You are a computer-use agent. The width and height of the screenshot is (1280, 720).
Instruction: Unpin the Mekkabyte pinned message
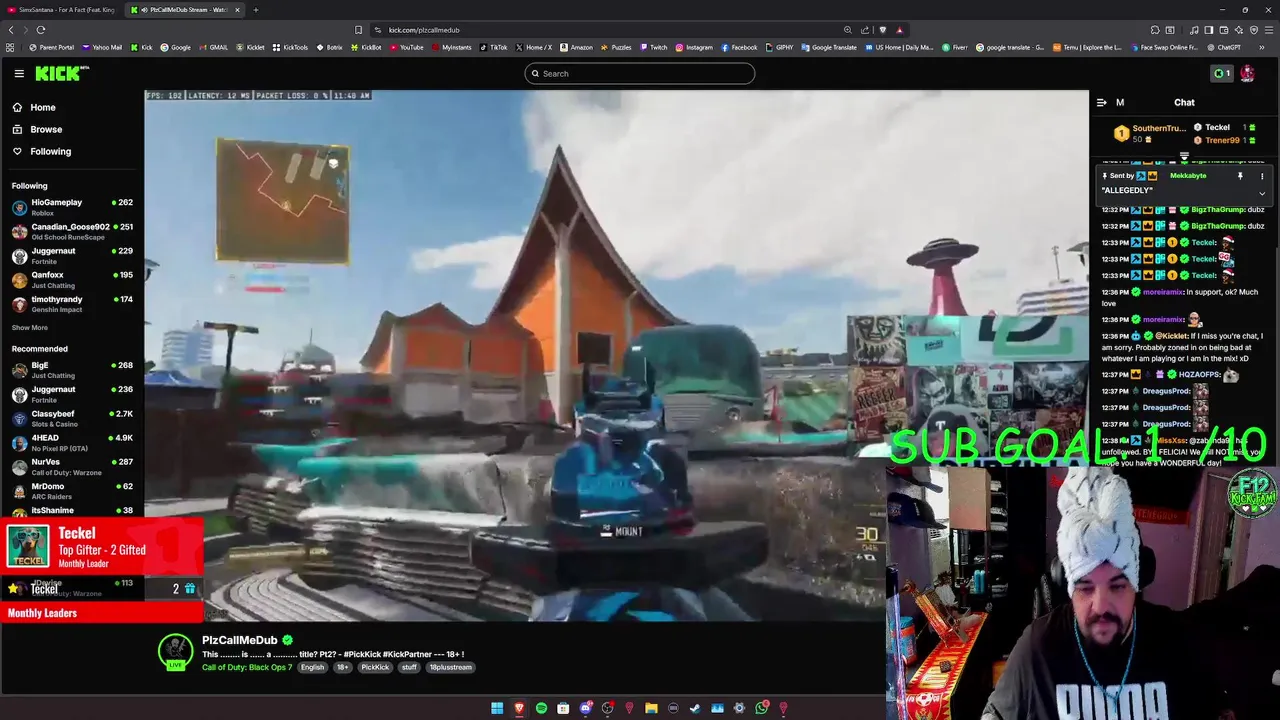click(1240, 176)
